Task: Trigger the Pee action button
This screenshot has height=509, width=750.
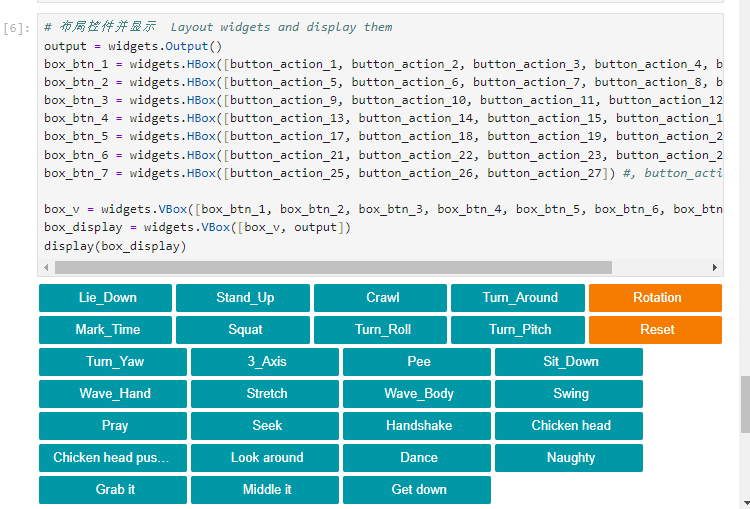Action: click(x=417, y=362)
